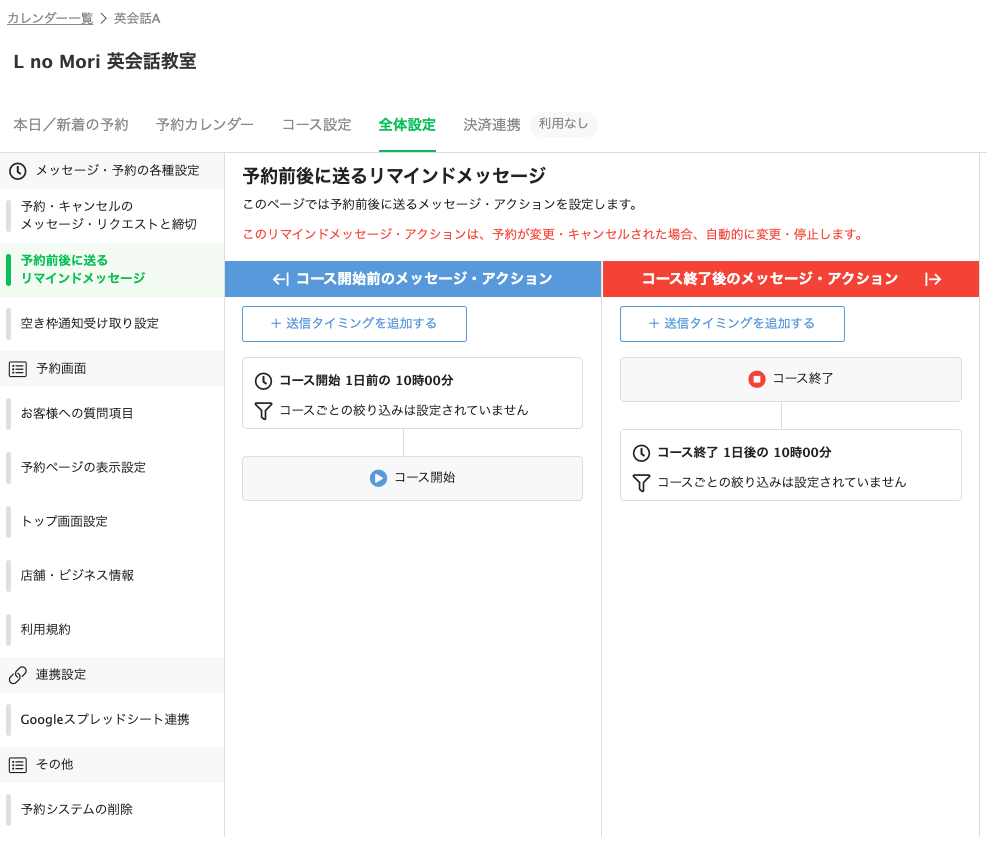Image resolution: width=987 pixels, height=844 pixels.
Task: Click the right arrow icon in red header
Action: click(933, 279)
